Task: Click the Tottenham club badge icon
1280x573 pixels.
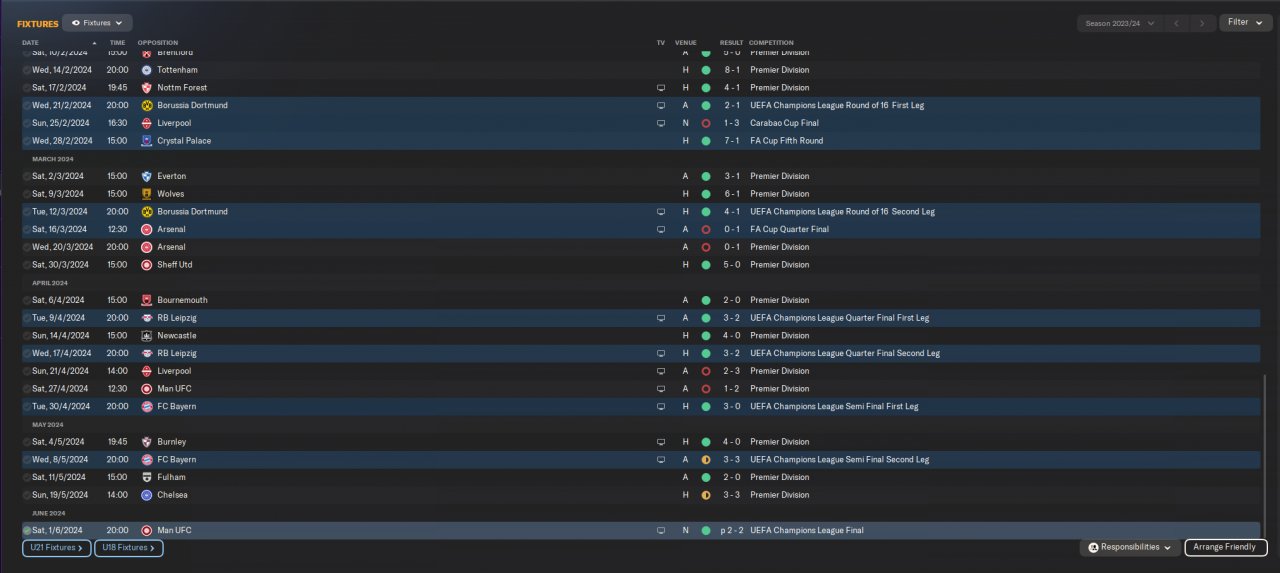Action: point(147,70)
